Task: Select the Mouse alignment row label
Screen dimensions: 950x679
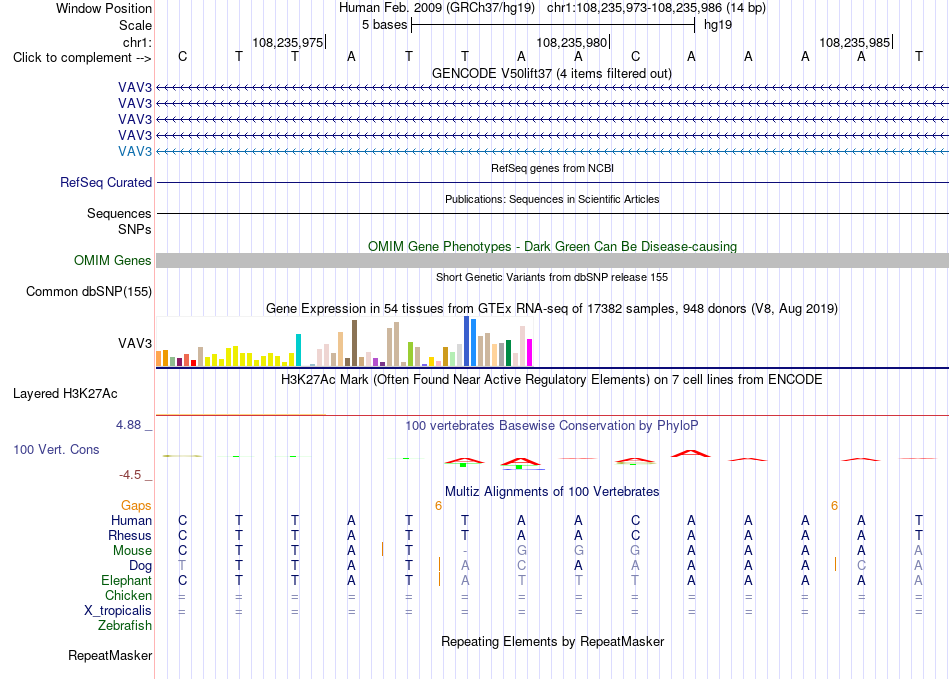Action: (x=132, y=551)
